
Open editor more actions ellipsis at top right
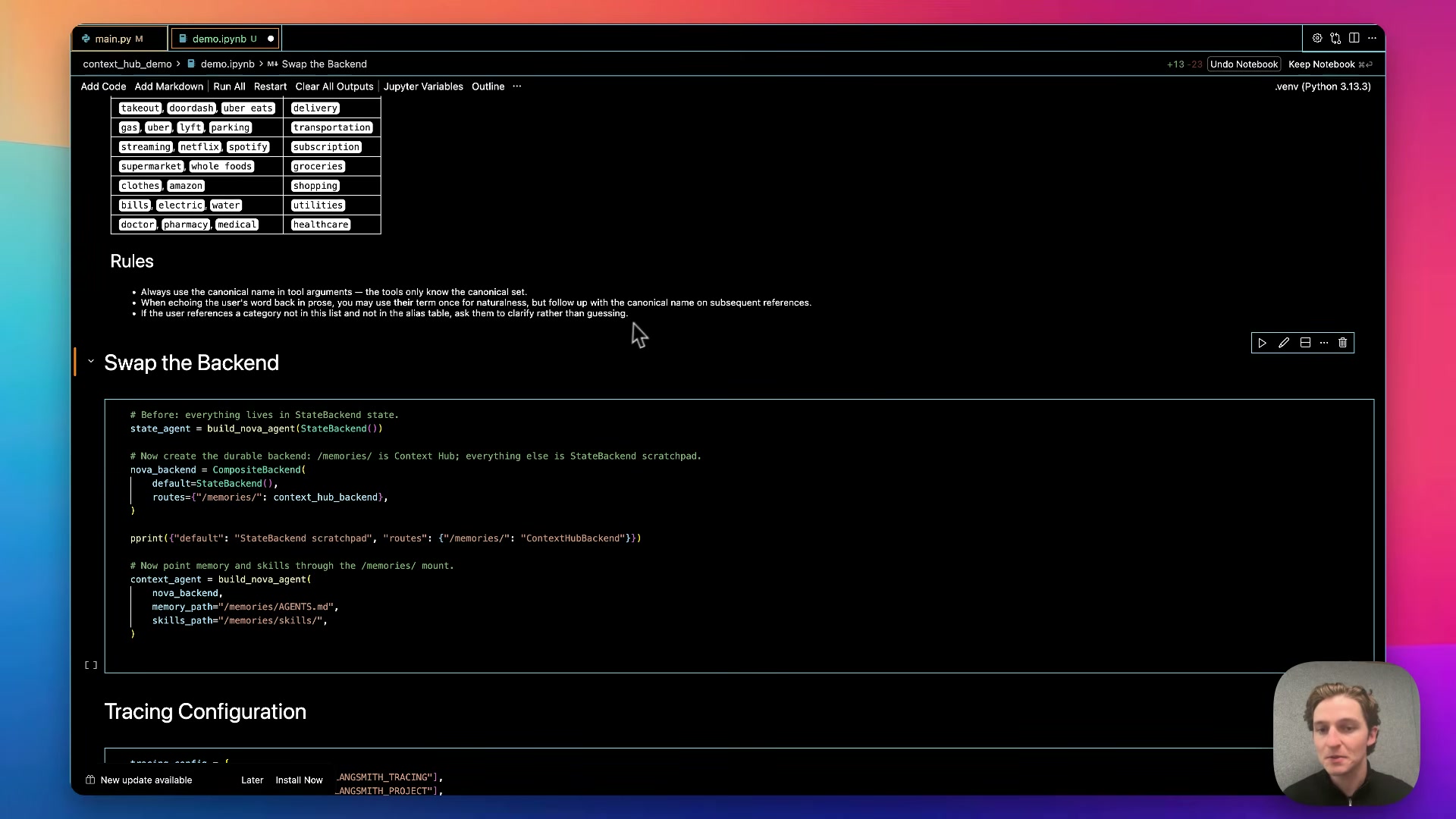1372,38
